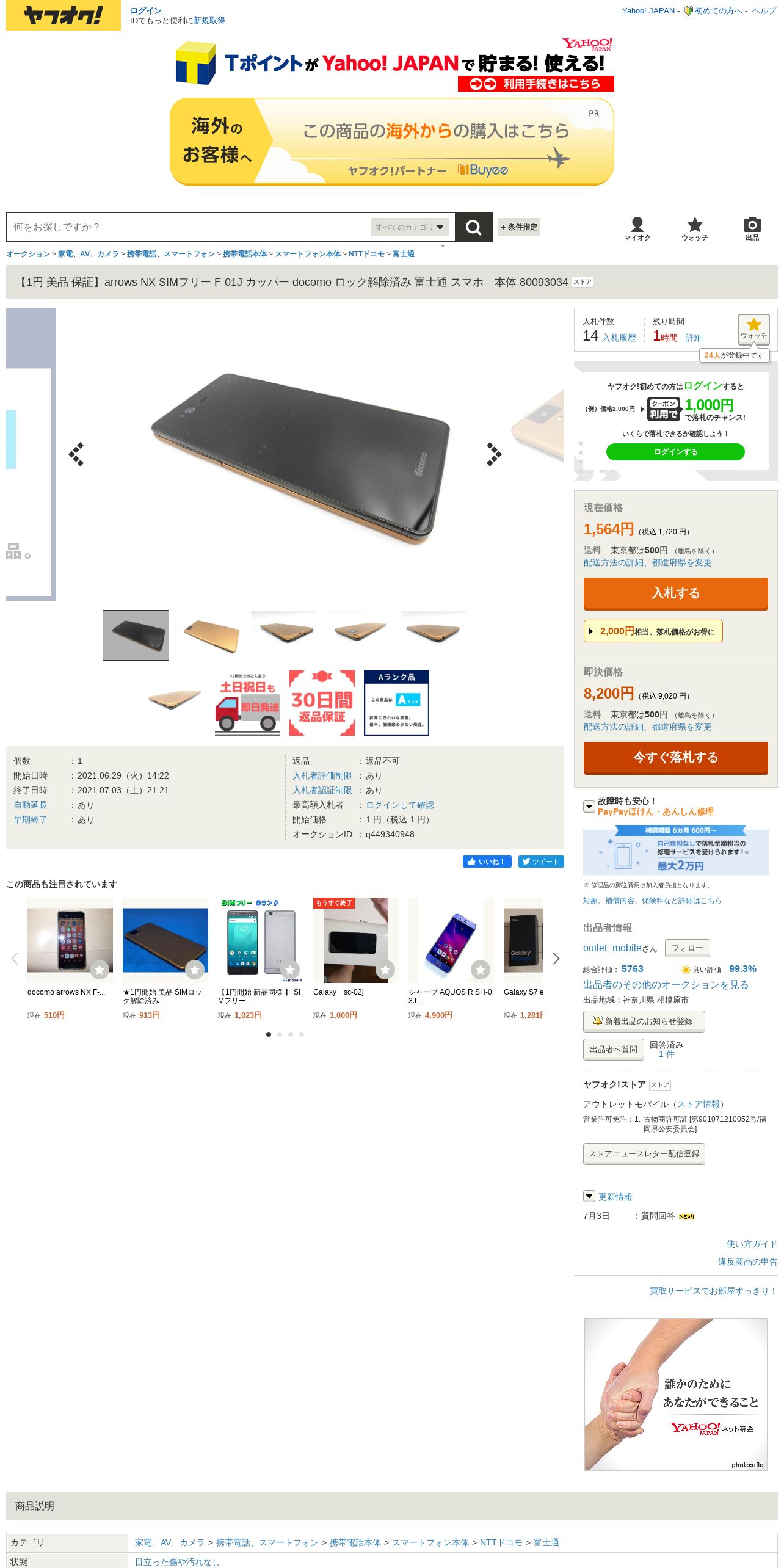This screenshot has width=784, height=1568.
Task: Open the ウォッチ star icon in header
Action: [x=695, y=229]
